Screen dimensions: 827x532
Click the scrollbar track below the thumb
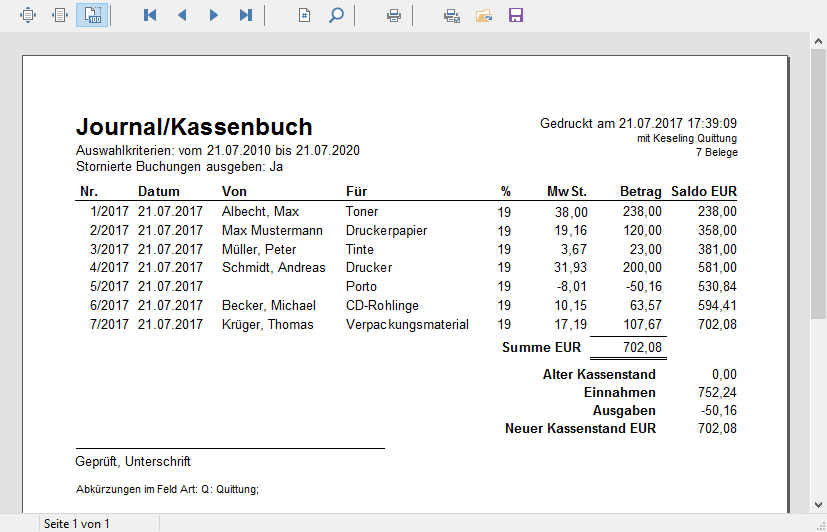point(818,420)
